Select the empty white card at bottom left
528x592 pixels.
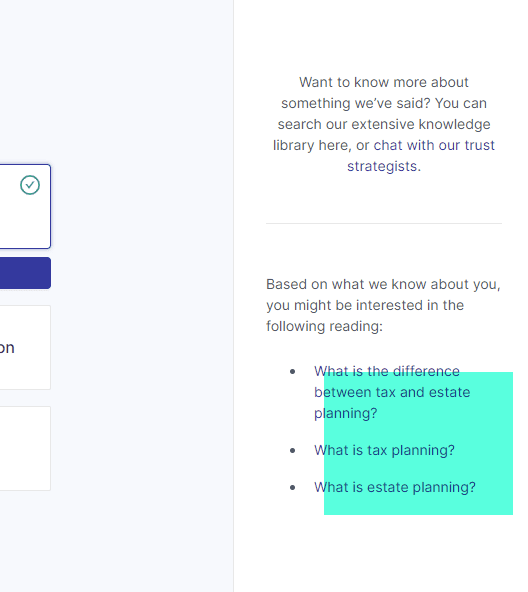coord(25,449)
